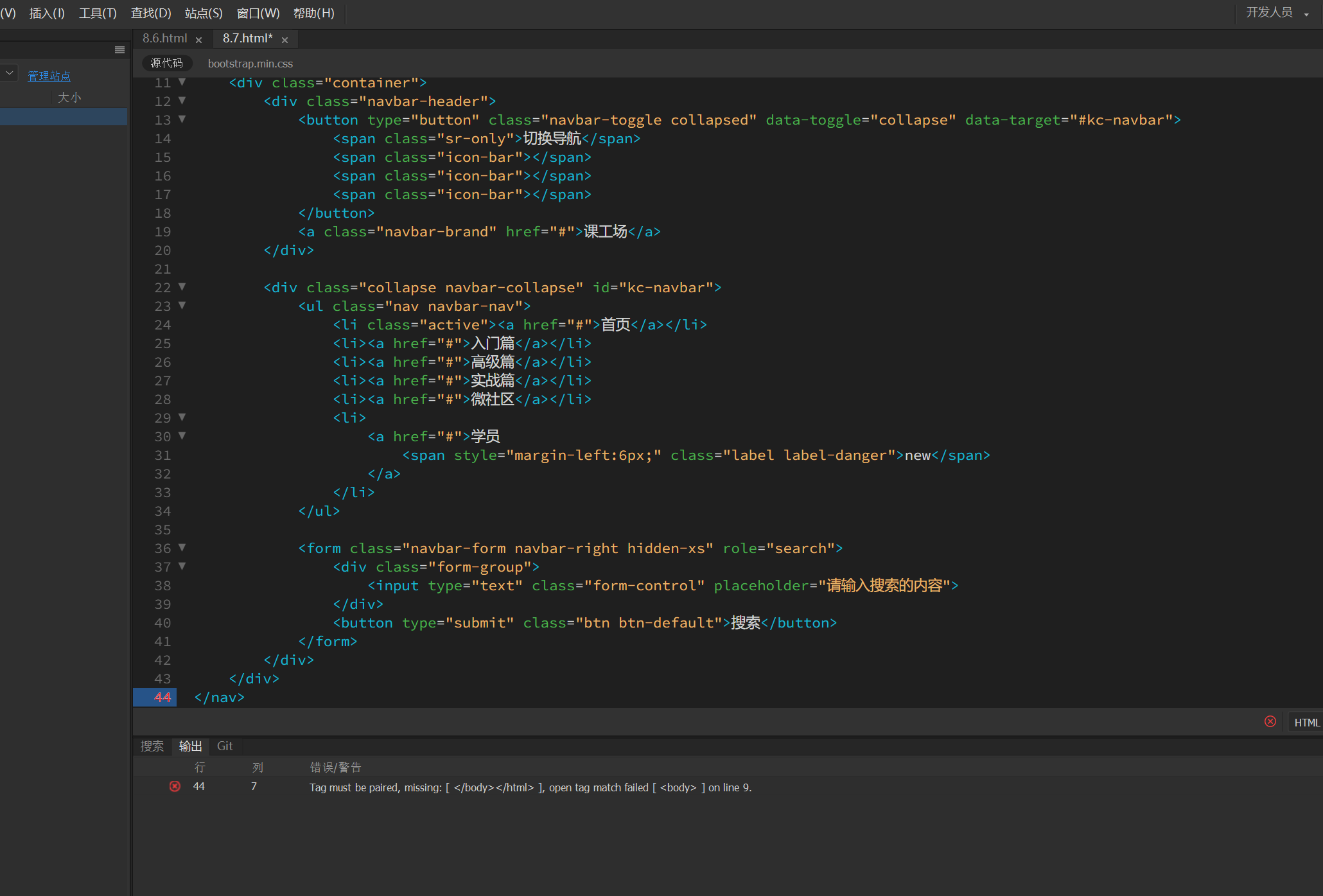1323x896 pixels.
Task: Click the 管理站点 link
Action: point(49,76)
